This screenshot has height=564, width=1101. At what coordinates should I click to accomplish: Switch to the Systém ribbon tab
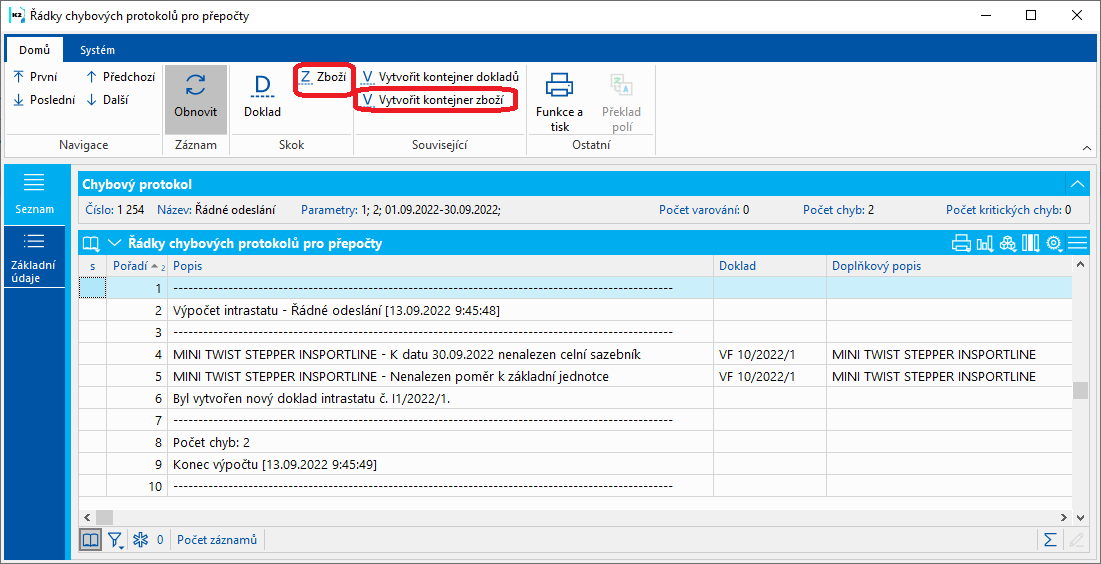97,50
